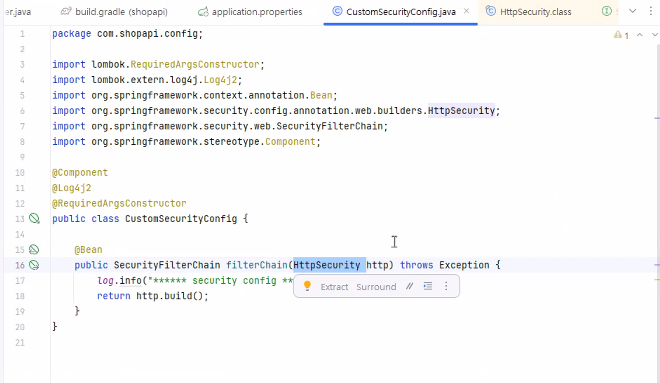Click the @Component annotation on line 10
Viewport: 660px width, 383px height.
(80, 173)
